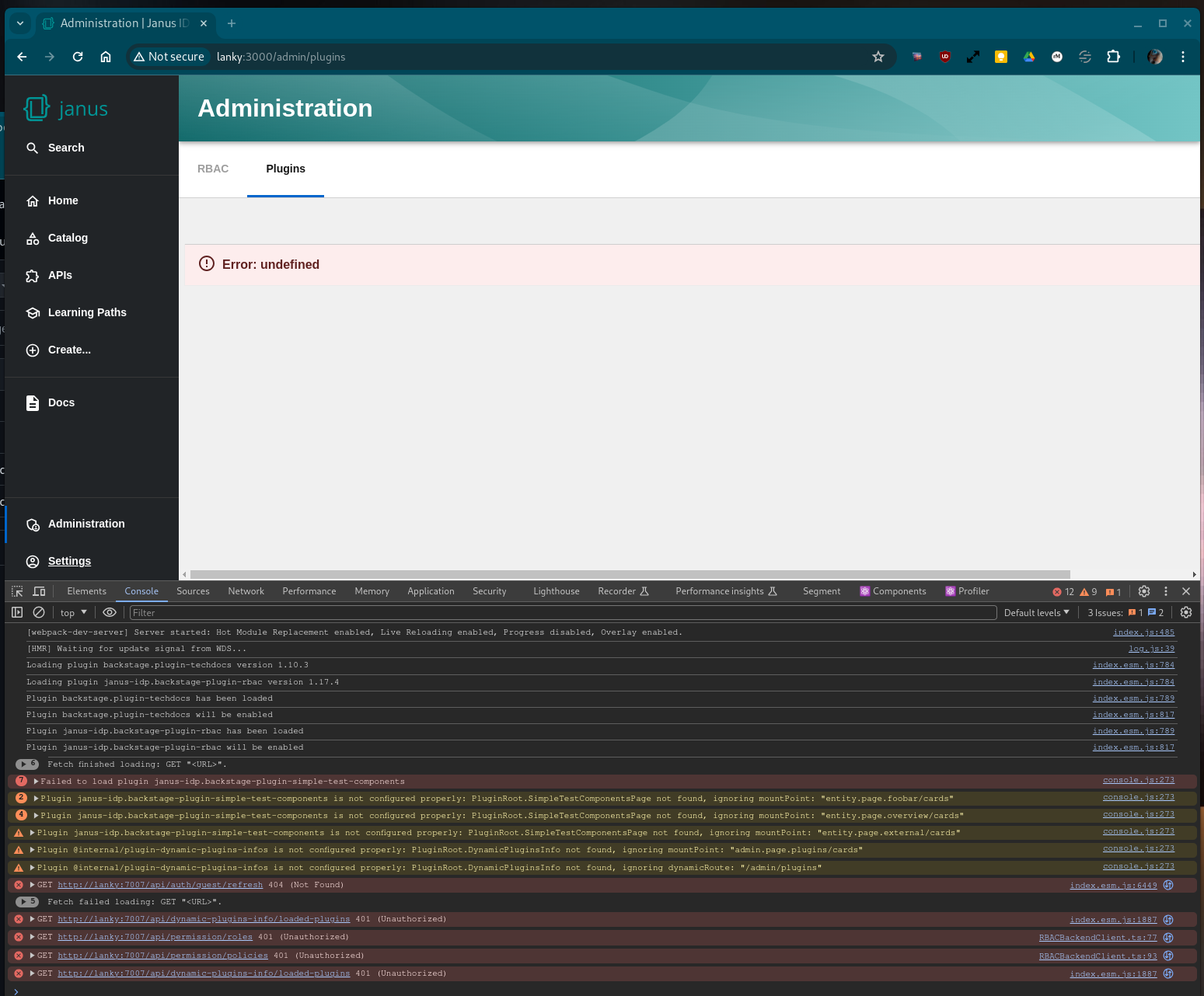1204x996 pixels.
Task: Expand the entity.page.foobar/cards warning
Action: (x=36, y=798)
